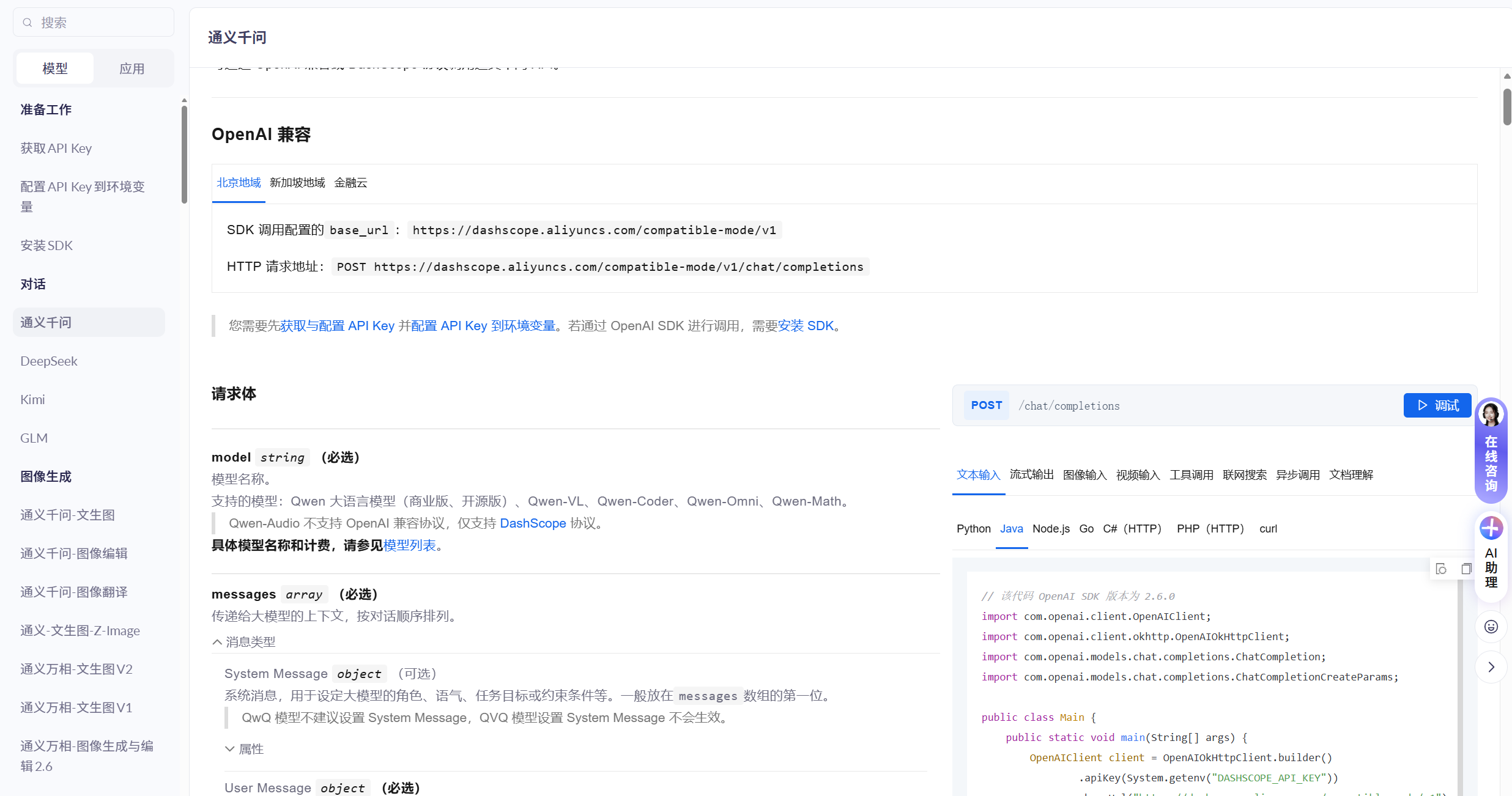Select the Python code language tab
This screenshot has width=1512, height=796.
tap(973, 529)
